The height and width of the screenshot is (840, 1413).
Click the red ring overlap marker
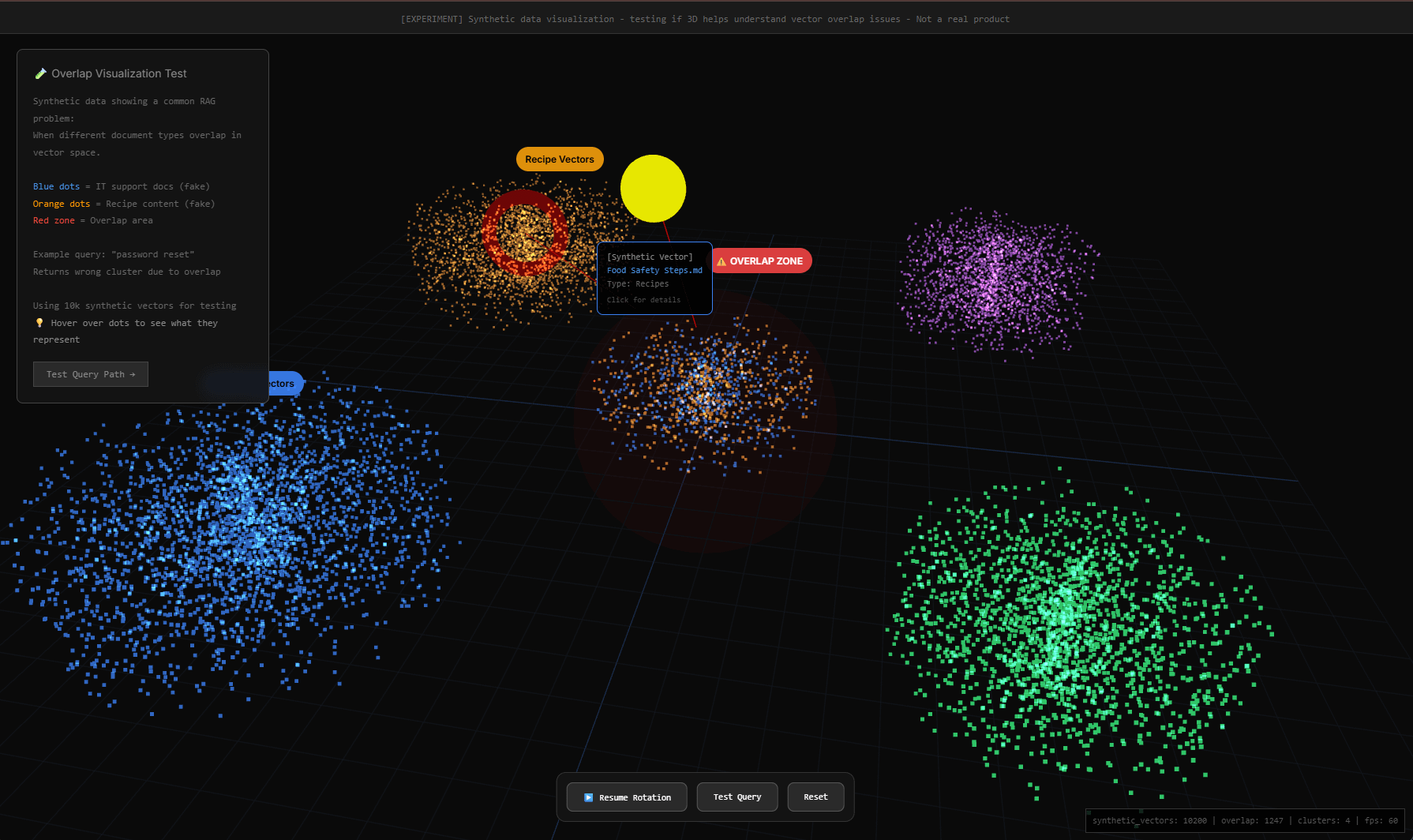click(x=525, y=232)
